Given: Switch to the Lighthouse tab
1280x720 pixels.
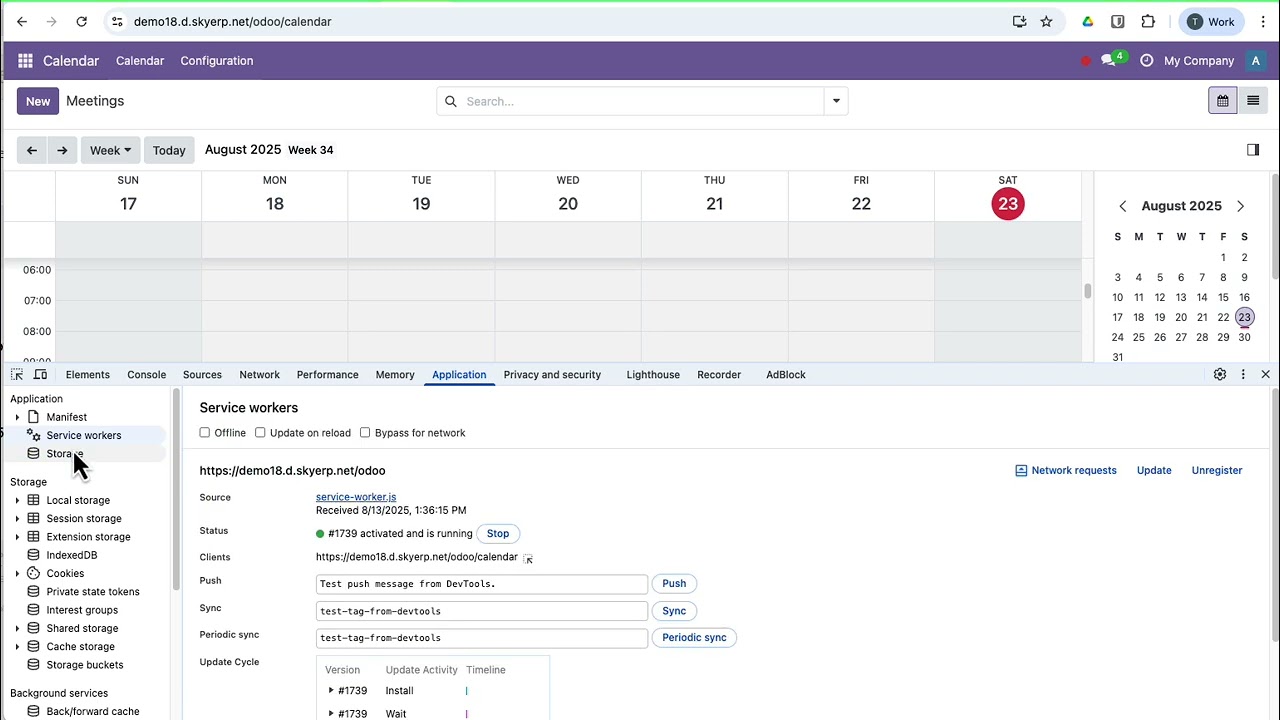Looking at the screenshot, I should (x=653, y=374).
